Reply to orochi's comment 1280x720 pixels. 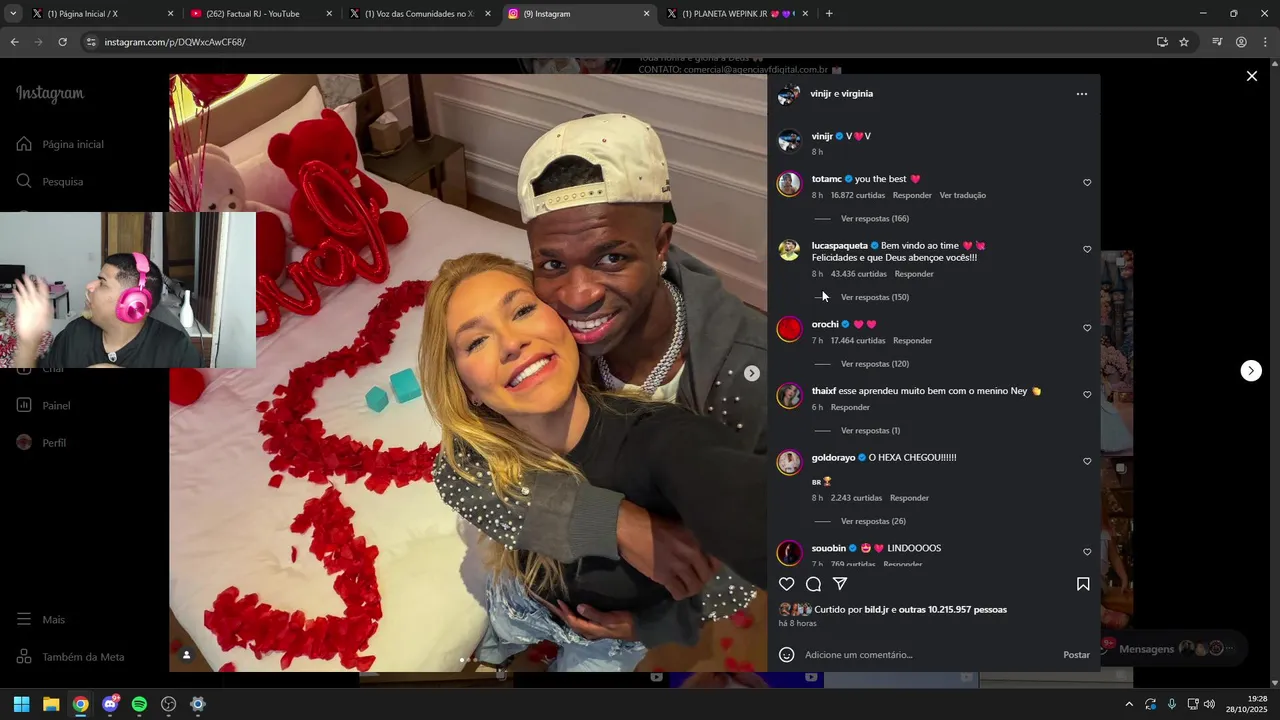point(912,341)
